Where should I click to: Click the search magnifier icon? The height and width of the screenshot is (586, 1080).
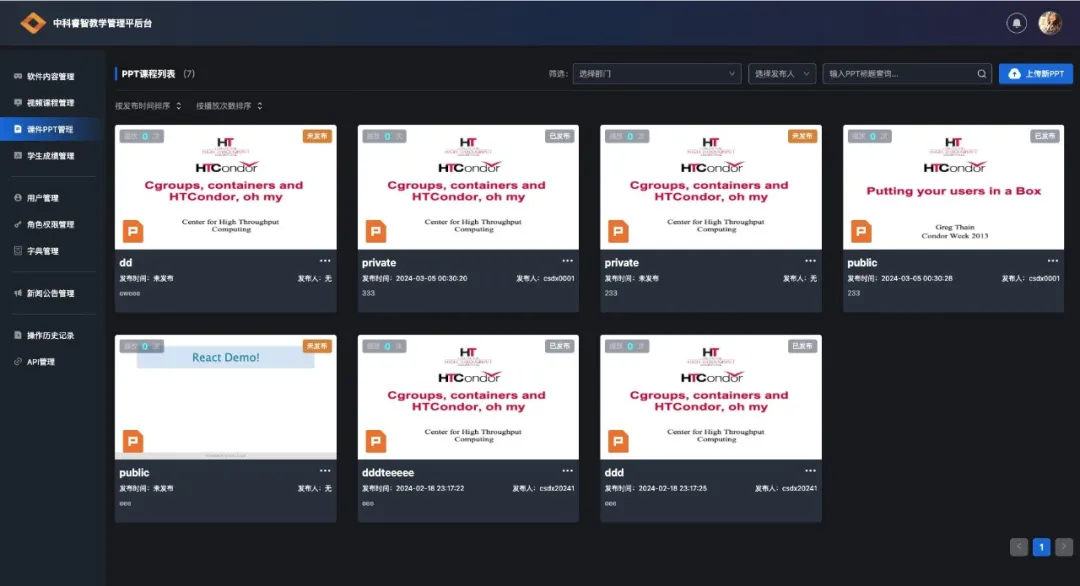982,74
